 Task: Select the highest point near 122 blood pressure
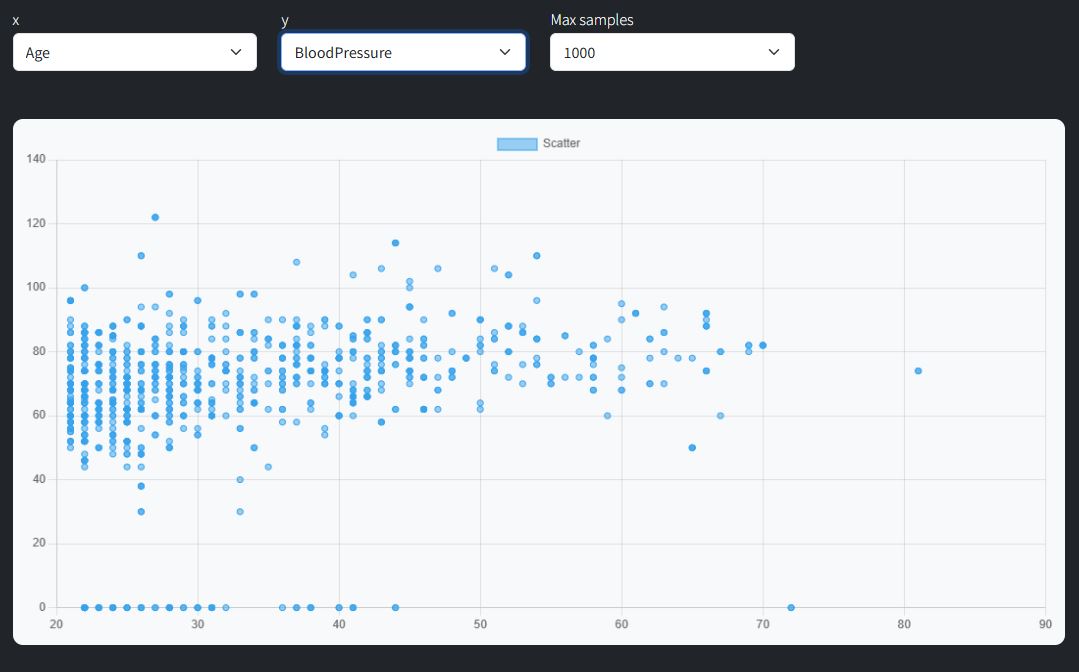[x=155, y=217]
